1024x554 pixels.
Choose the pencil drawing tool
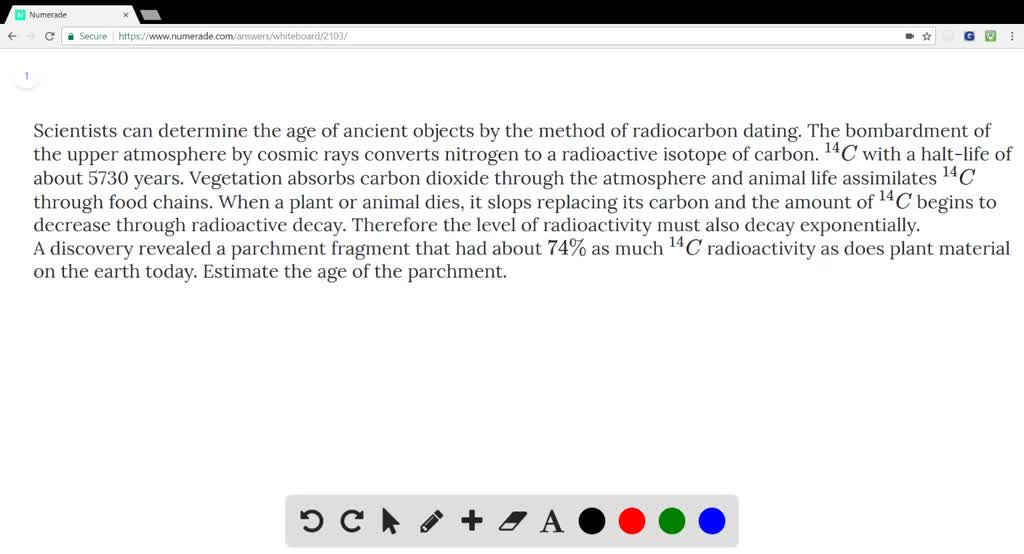(431, 521)
